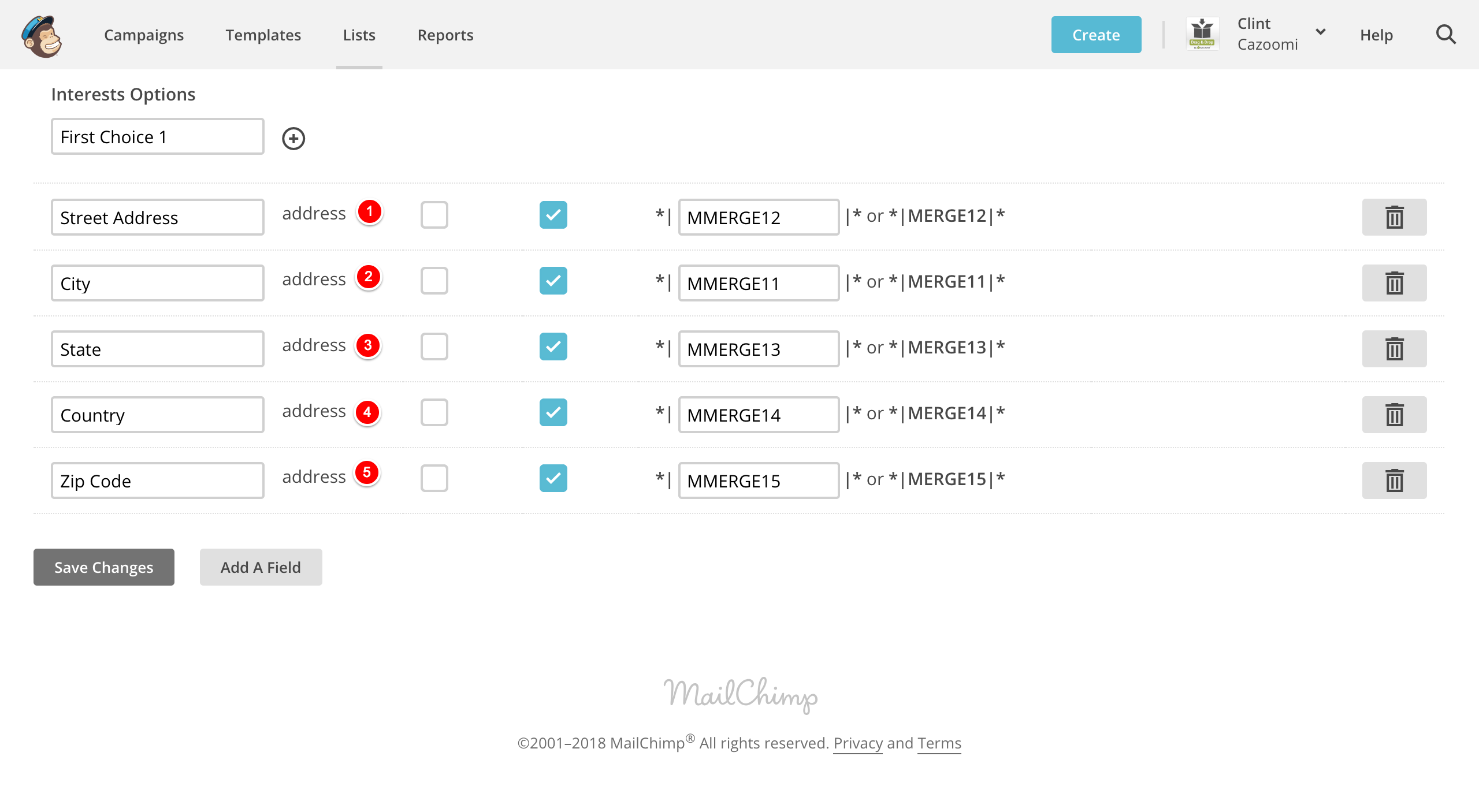Viewport: 1479px width, 812px height.
Task: Open the Campaigns tab
Action: (144, 35)
